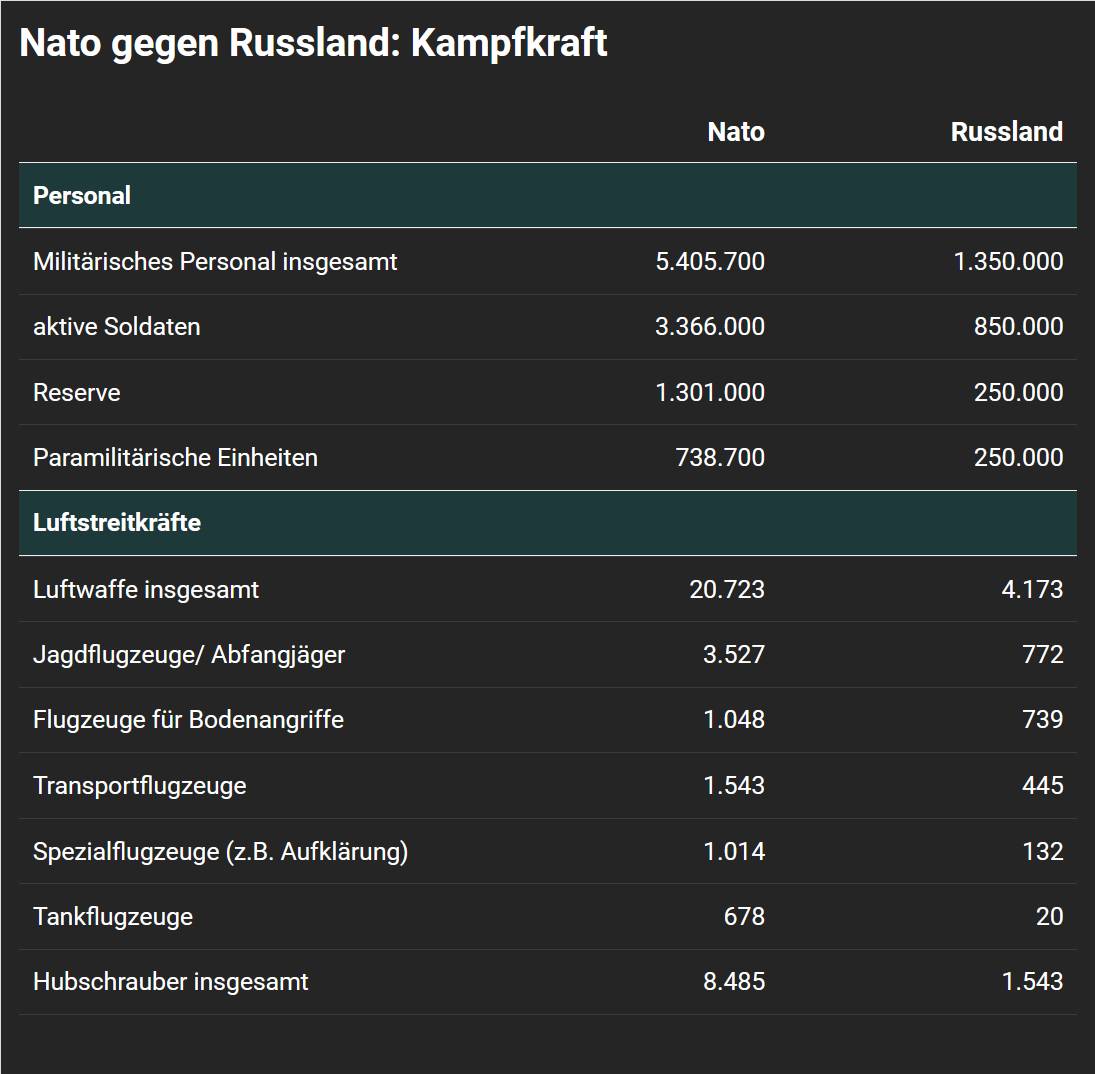Click the 'aktive Soldaten' row label
The height and width of the screenshot is (1074, 1095).
pyautogui.click(x=117, y=327)
